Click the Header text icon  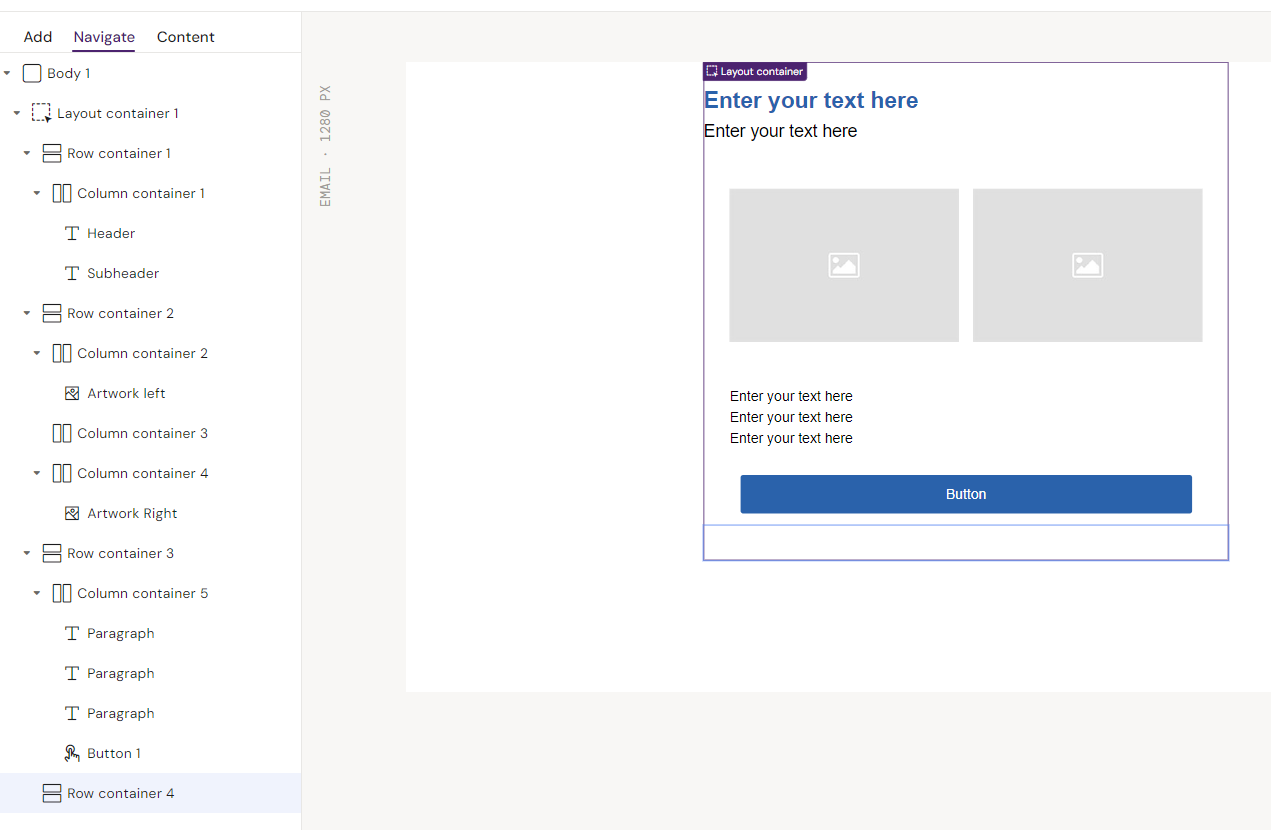[x=72, y=233]
